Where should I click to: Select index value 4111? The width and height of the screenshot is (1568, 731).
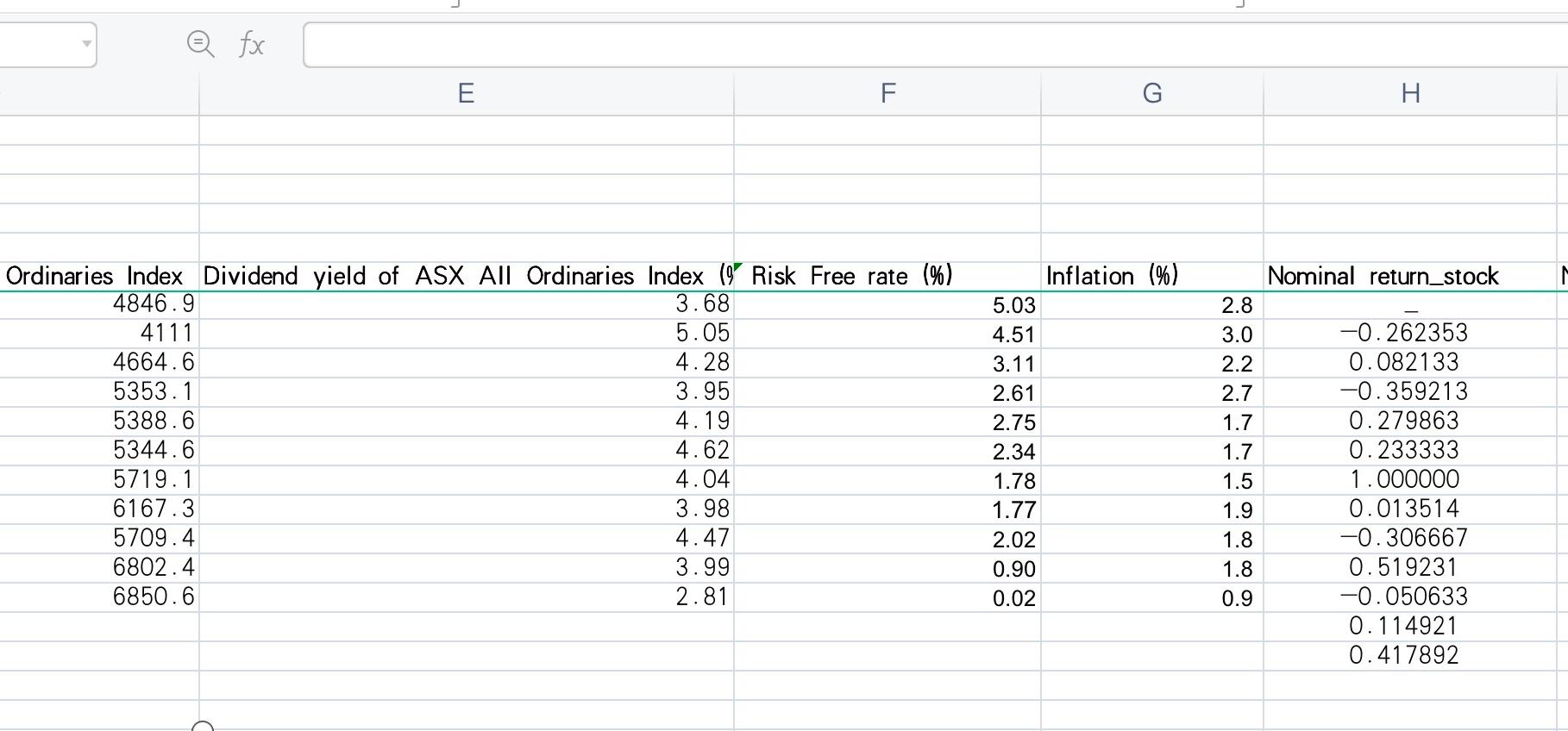point(99,334)
